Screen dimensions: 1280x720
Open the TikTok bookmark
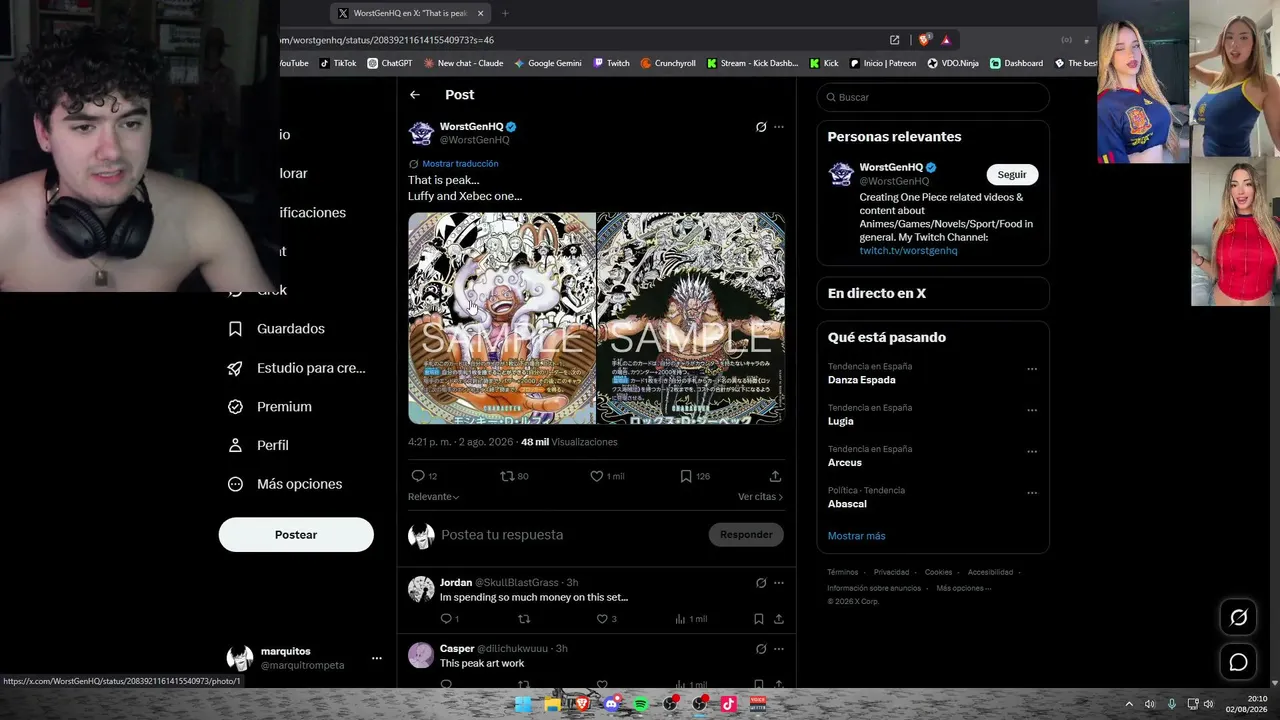(338, 63)
